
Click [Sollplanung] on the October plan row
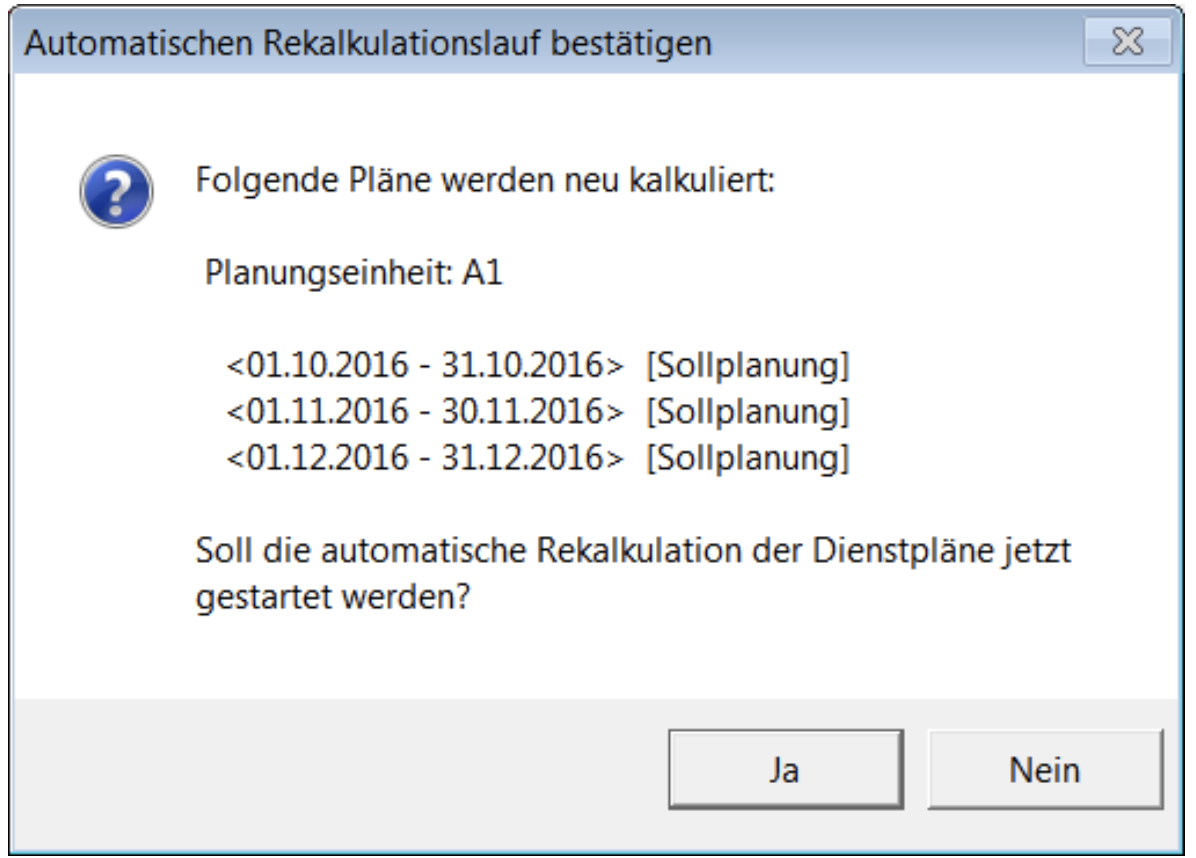coord(748,366)
